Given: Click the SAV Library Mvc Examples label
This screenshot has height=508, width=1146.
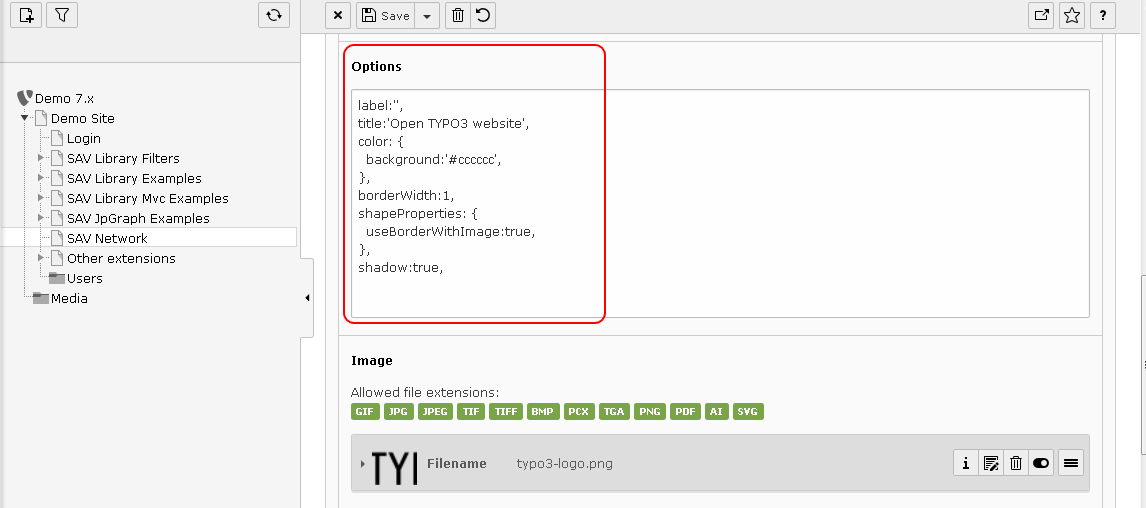Looking at the screenshot, I should tap(148, 198).
